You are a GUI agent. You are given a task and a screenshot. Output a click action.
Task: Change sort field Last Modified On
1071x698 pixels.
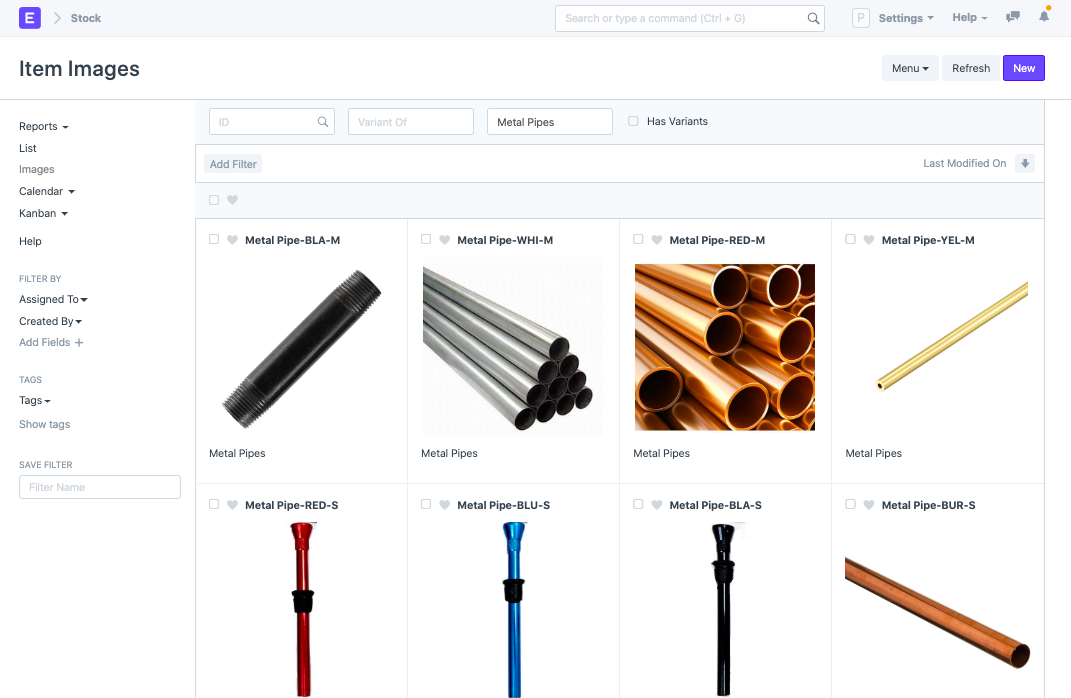coord(964,163)
